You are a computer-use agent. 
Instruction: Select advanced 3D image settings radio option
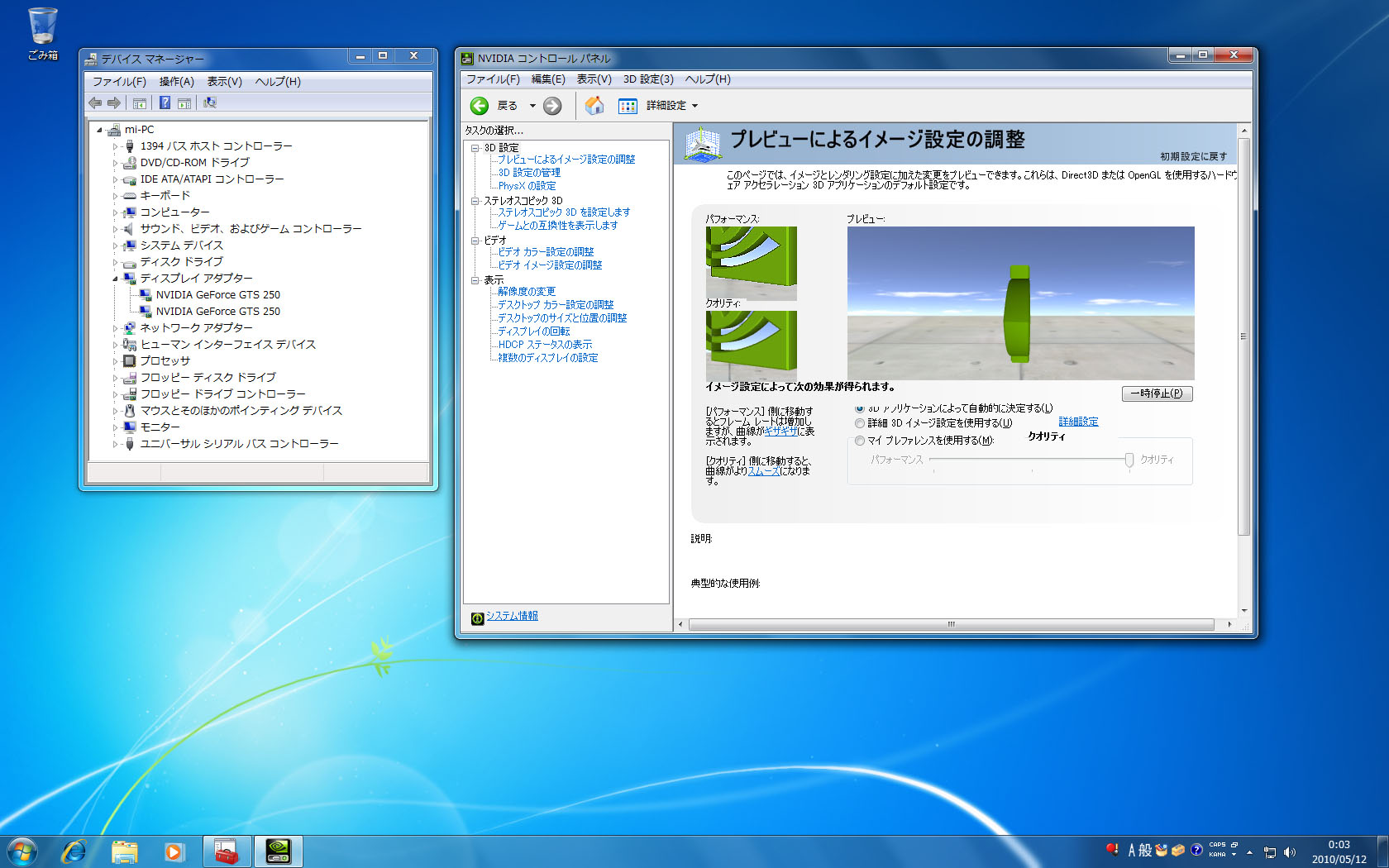(x=860, y=423)
